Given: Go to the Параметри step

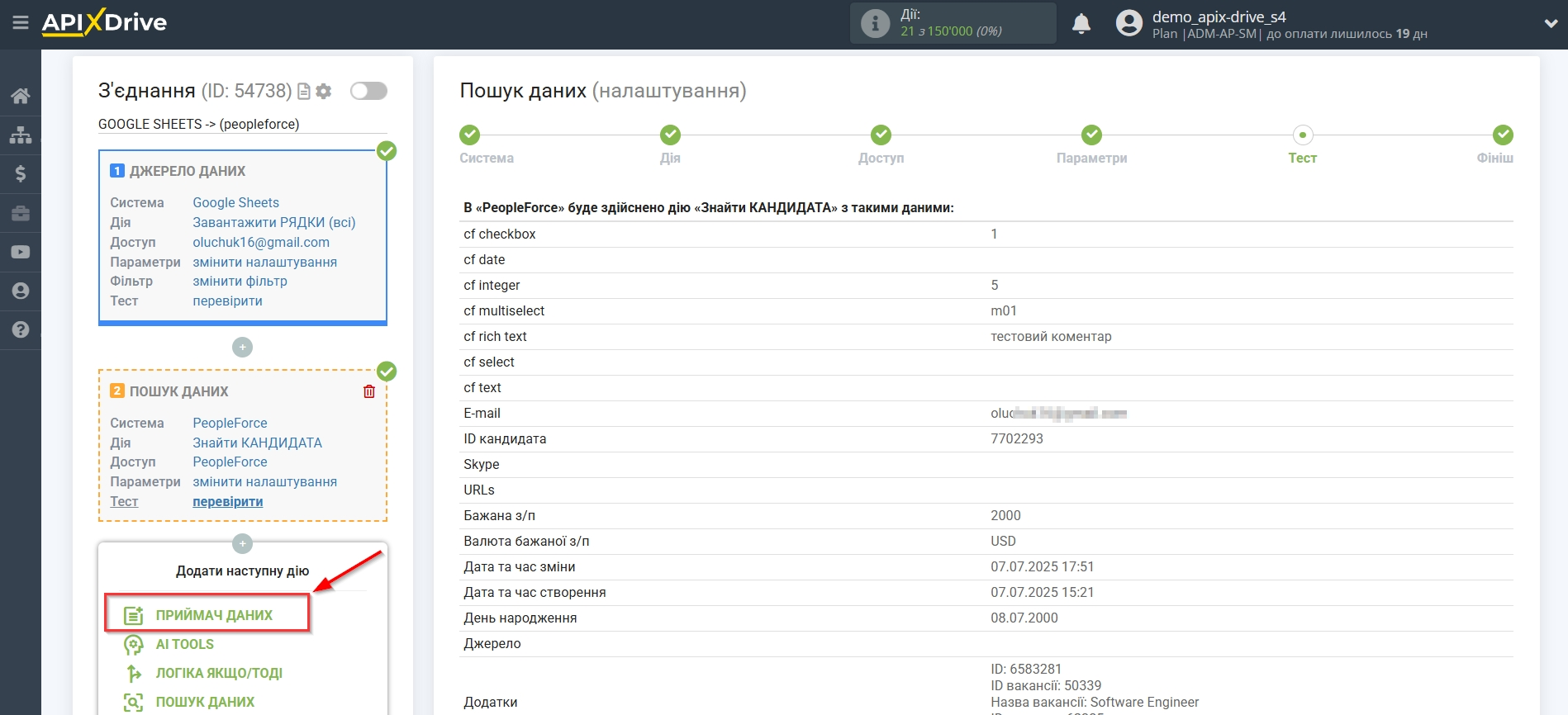Looking at the screenshot, I should pos(1091,144).
